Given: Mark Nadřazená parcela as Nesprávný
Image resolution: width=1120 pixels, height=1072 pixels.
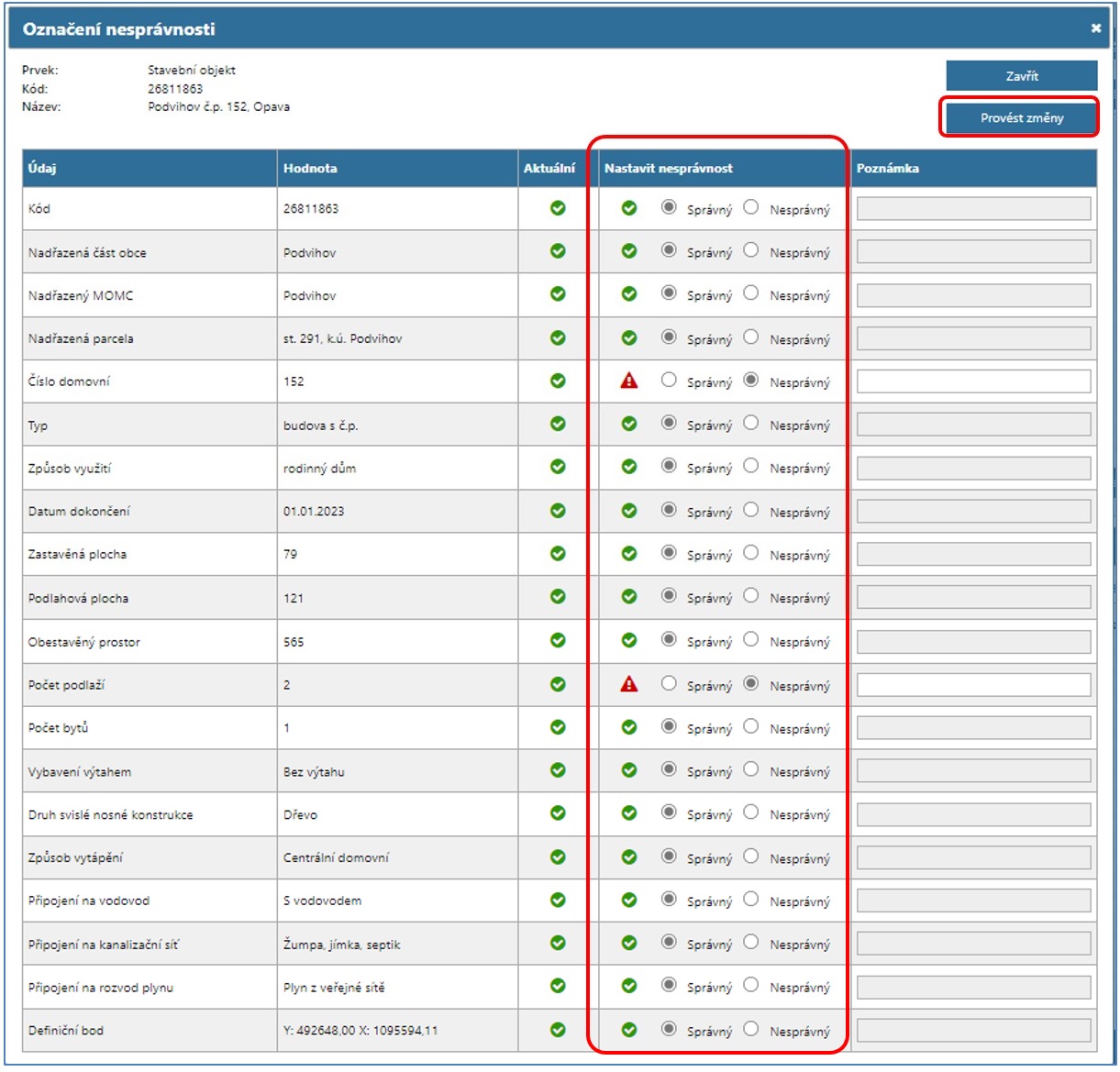Looking at the screenshot, I should (751, 337).
